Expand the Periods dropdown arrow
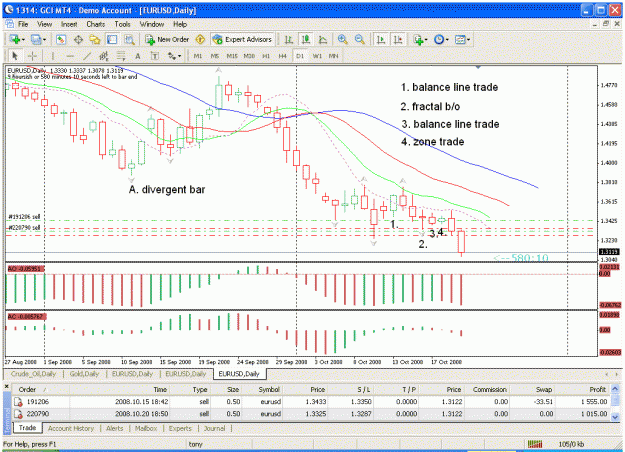This screenshot has width=625, height=452. tap(447, 39)
